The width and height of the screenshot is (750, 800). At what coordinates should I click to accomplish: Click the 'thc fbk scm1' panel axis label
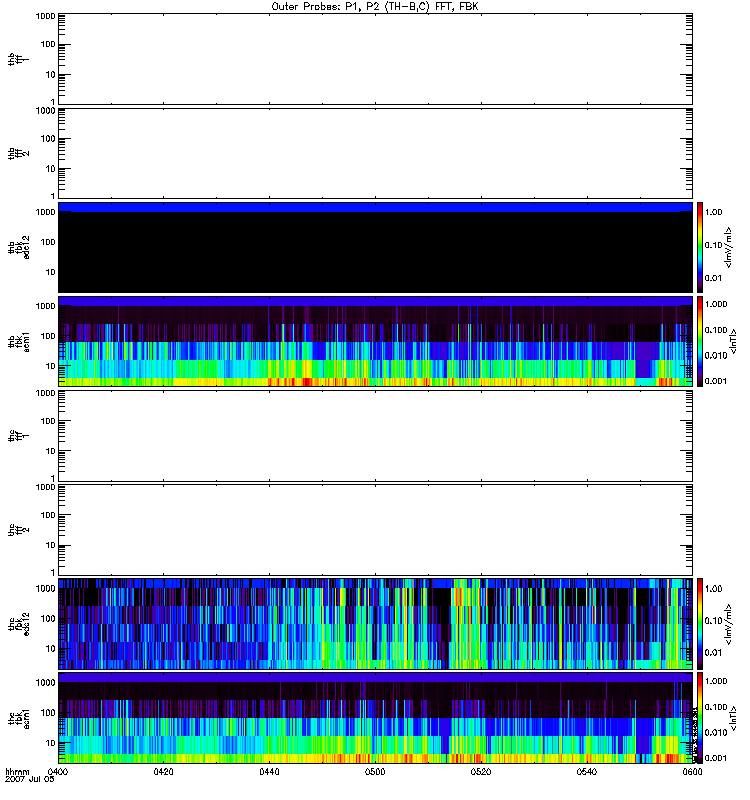18,718
